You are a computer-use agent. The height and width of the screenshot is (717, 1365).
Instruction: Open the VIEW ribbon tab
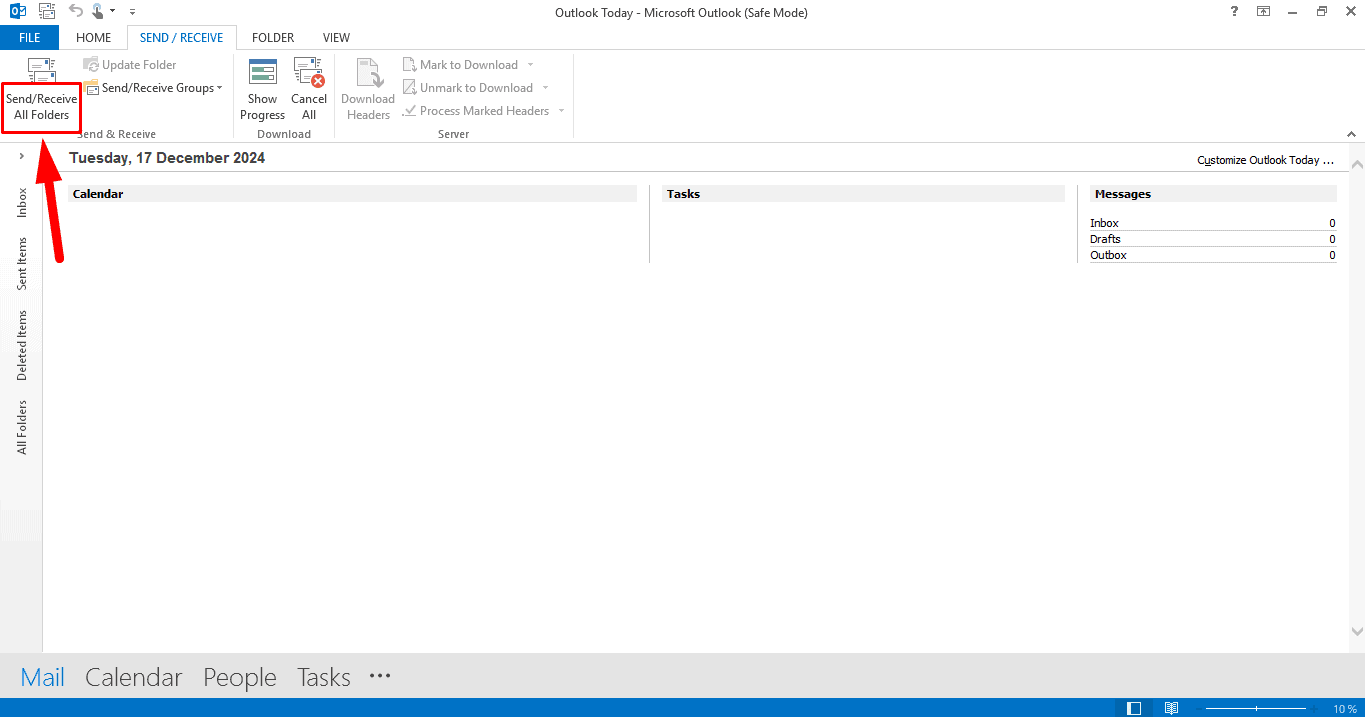click(337, 38)
